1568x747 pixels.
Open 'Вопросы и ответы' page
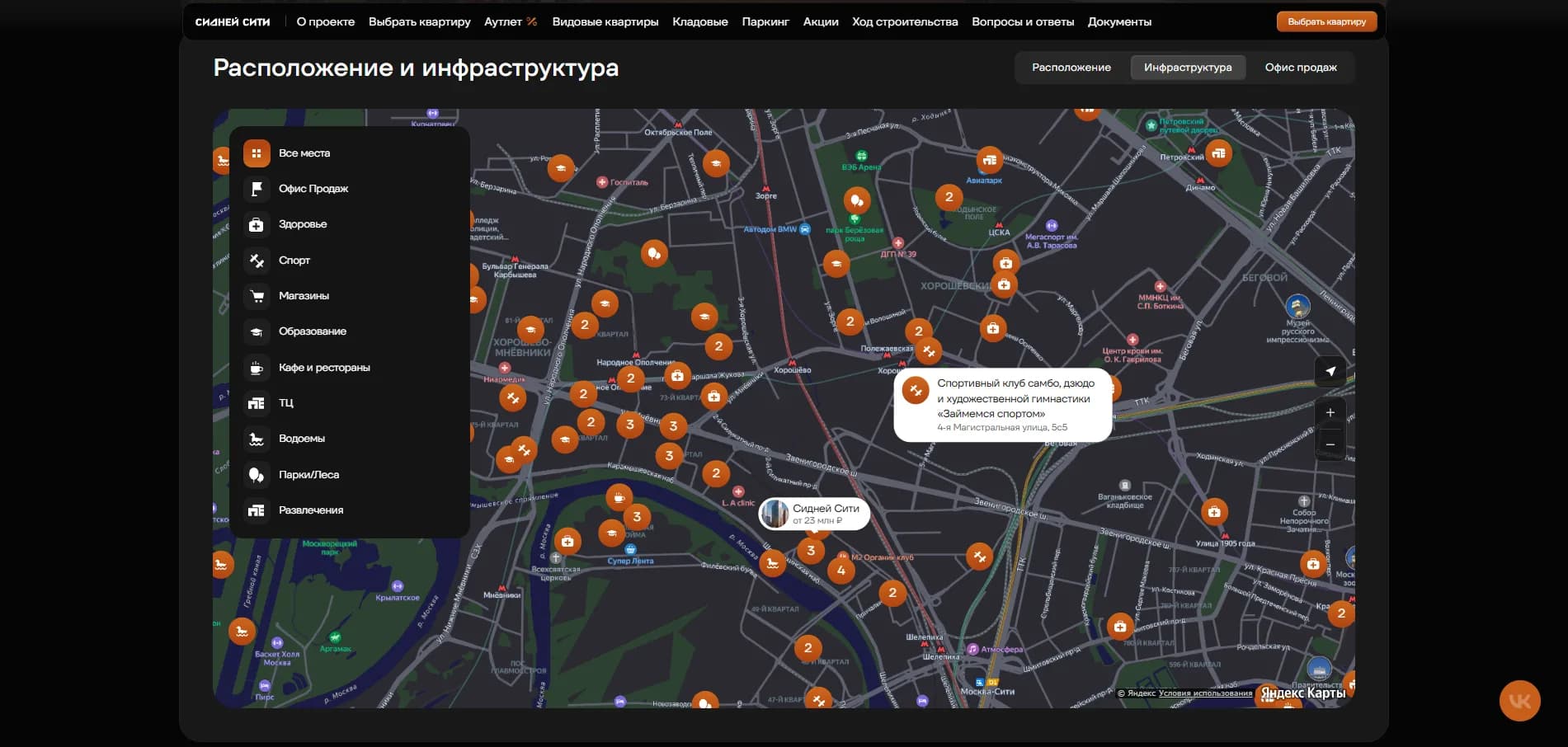[1023, 21]
